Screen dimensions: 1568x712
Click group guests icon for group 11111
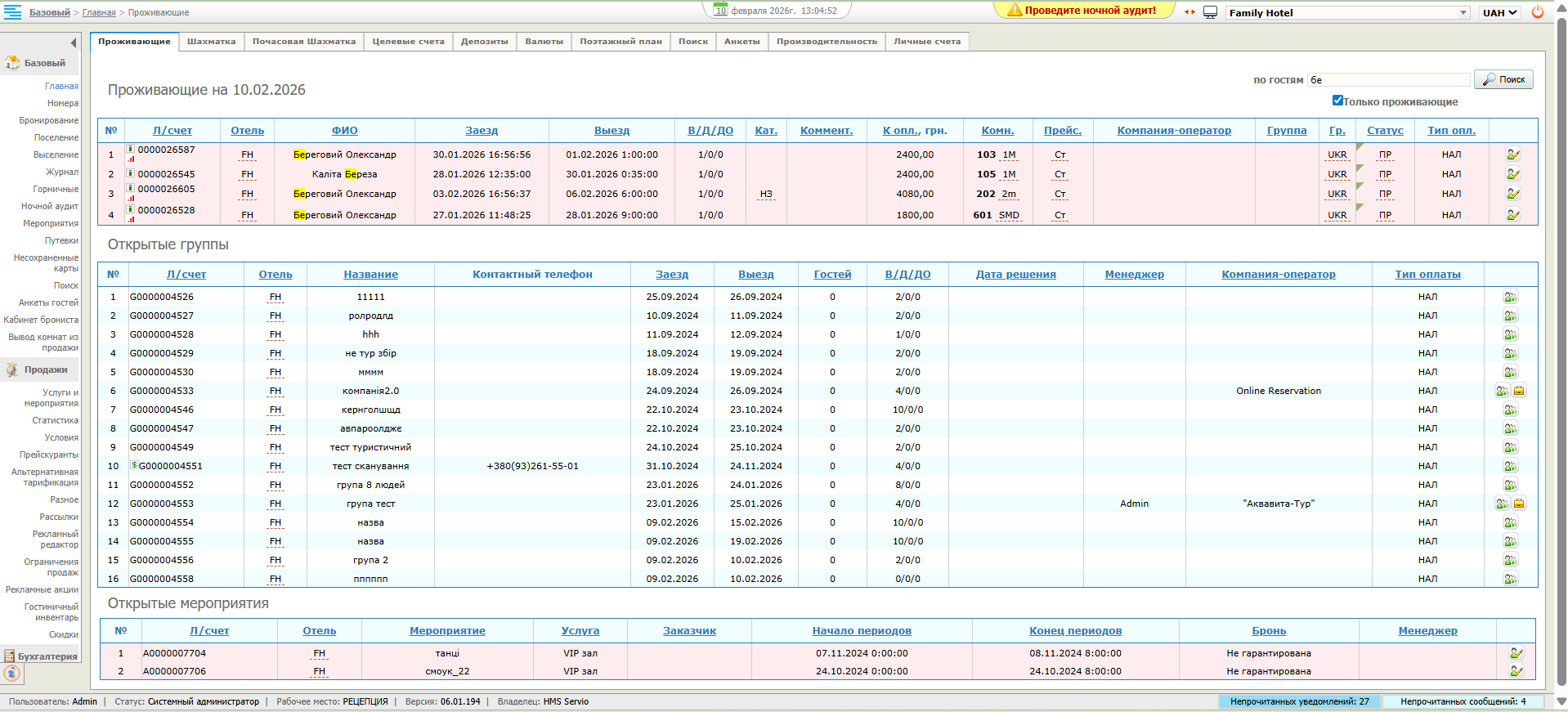[1510, 297]
